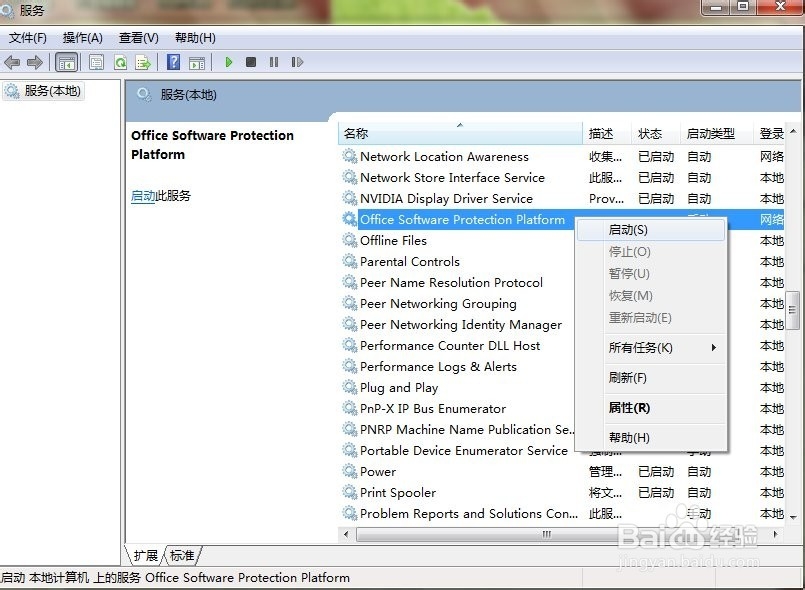
Task: Sort by the 名称 column header
Action: (461, 134)
